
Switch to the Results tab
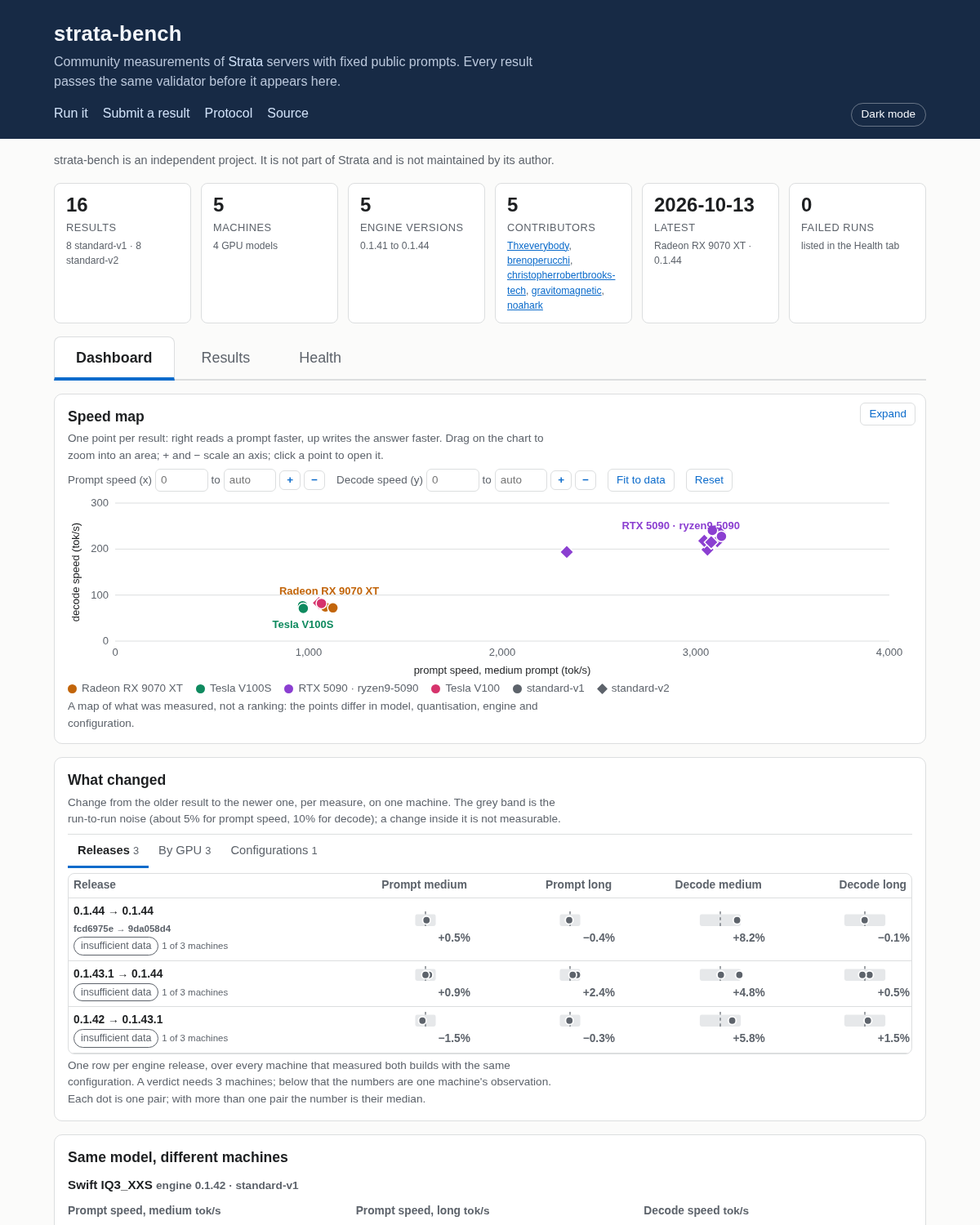pos(225,358)
